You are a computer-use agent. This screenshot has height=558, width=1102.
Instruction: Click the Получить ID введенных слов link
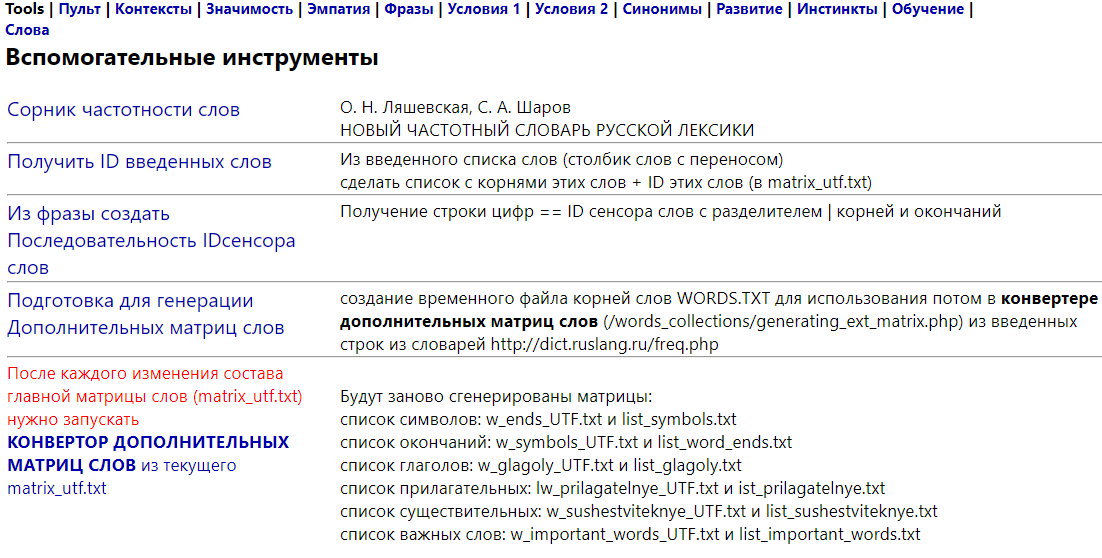(x=139, y=162)
